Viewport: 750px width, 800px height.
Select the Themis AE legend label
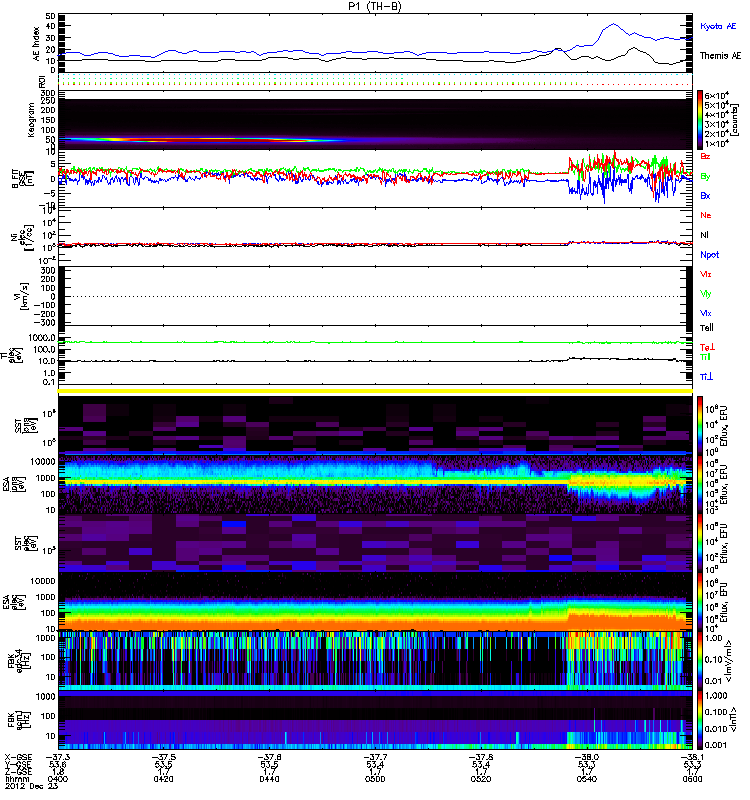[720, 56]
